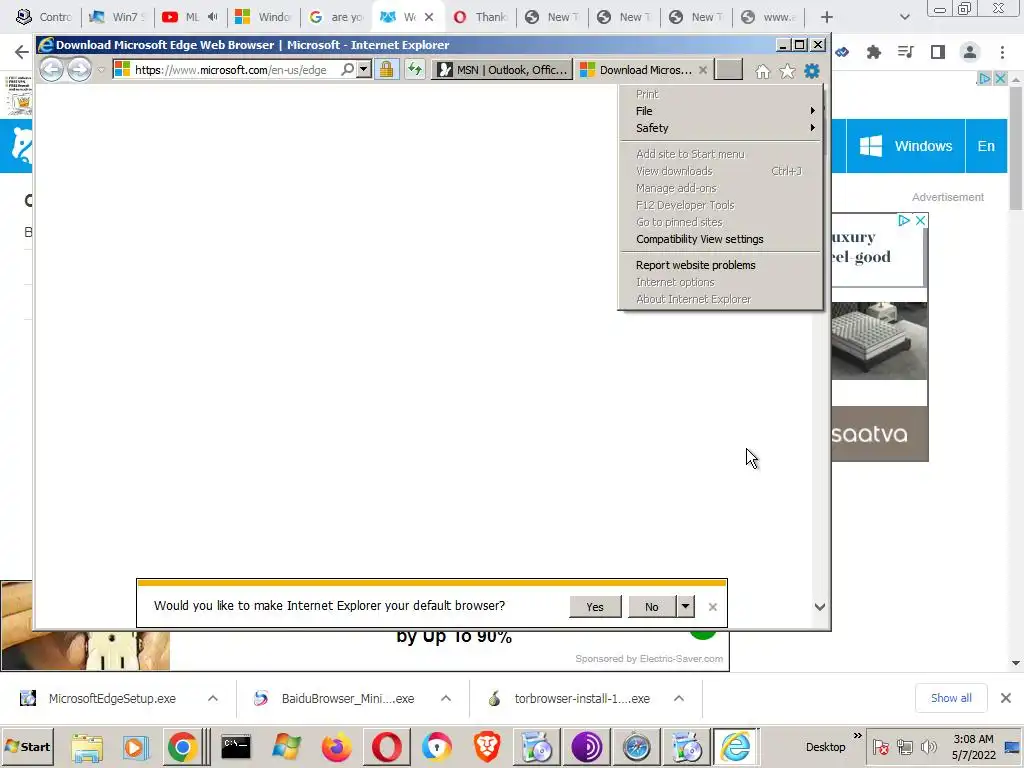Open a new Chrome tab plus button
Viewport: 1024px width, 768px height.
[827, 17]
